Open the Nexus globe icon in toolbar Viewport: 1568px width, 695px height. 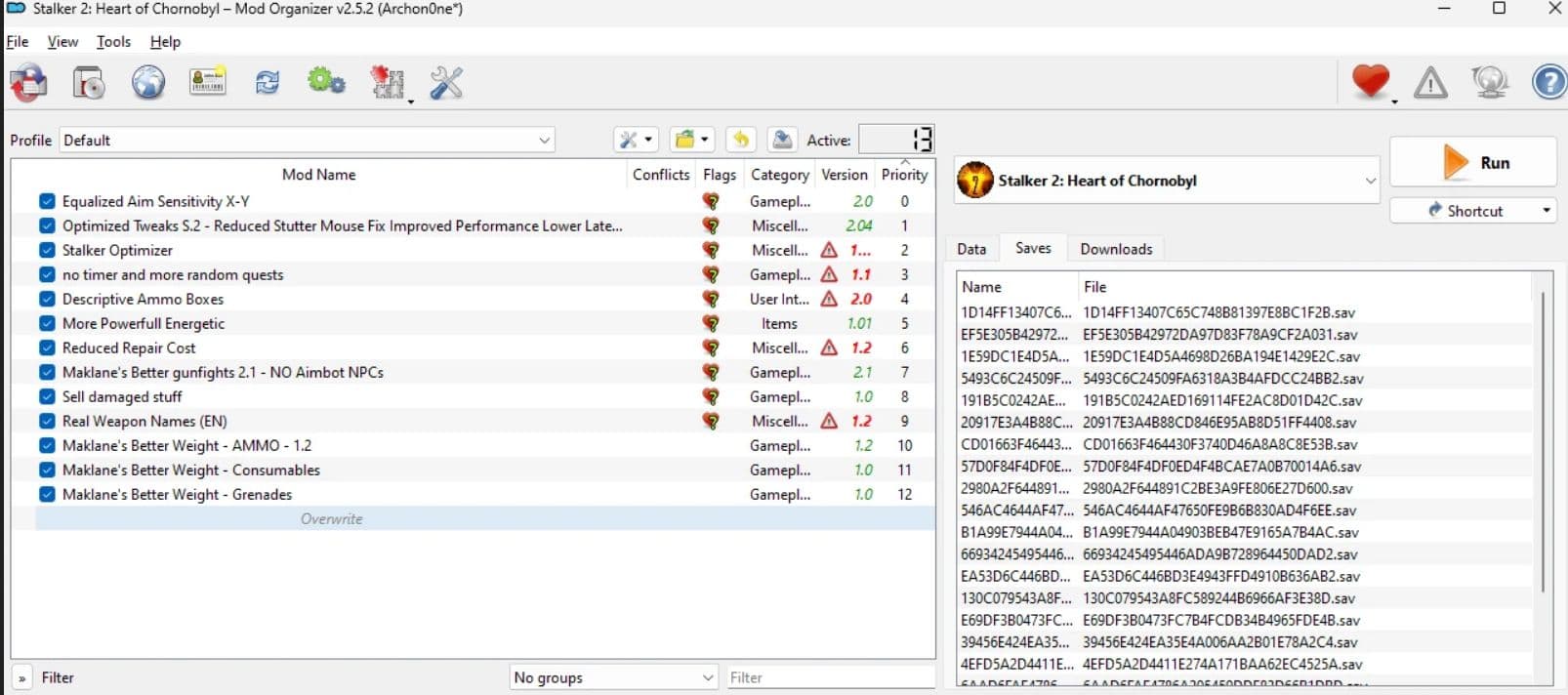[x=148, y=83]
